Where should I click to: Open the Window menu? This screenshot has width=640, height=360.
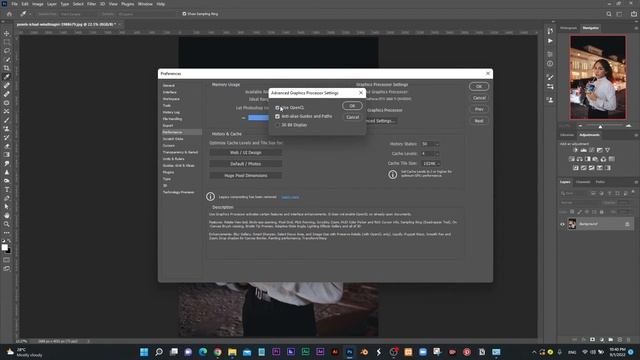pyautogui.click(x=145, y=4)
